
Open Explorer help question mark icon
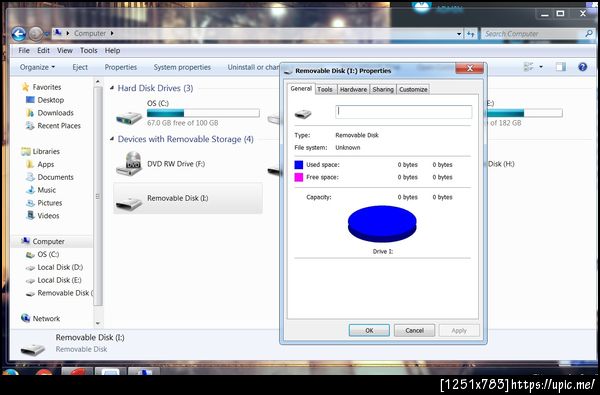(x=582, y=67)
